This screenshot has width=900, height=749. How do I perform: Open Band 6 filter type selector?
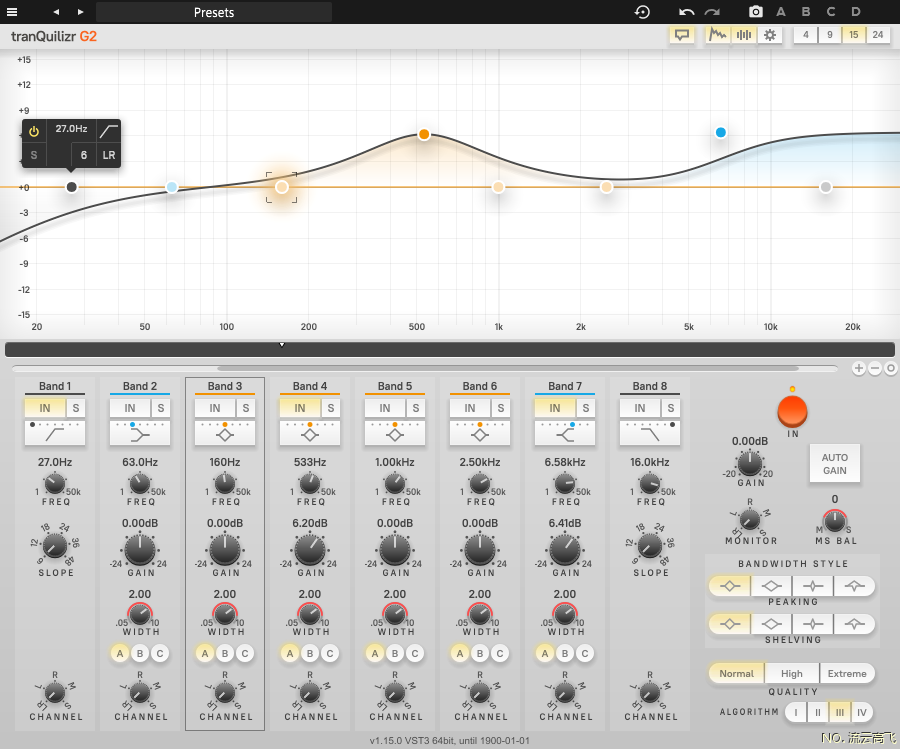point(479,433)
